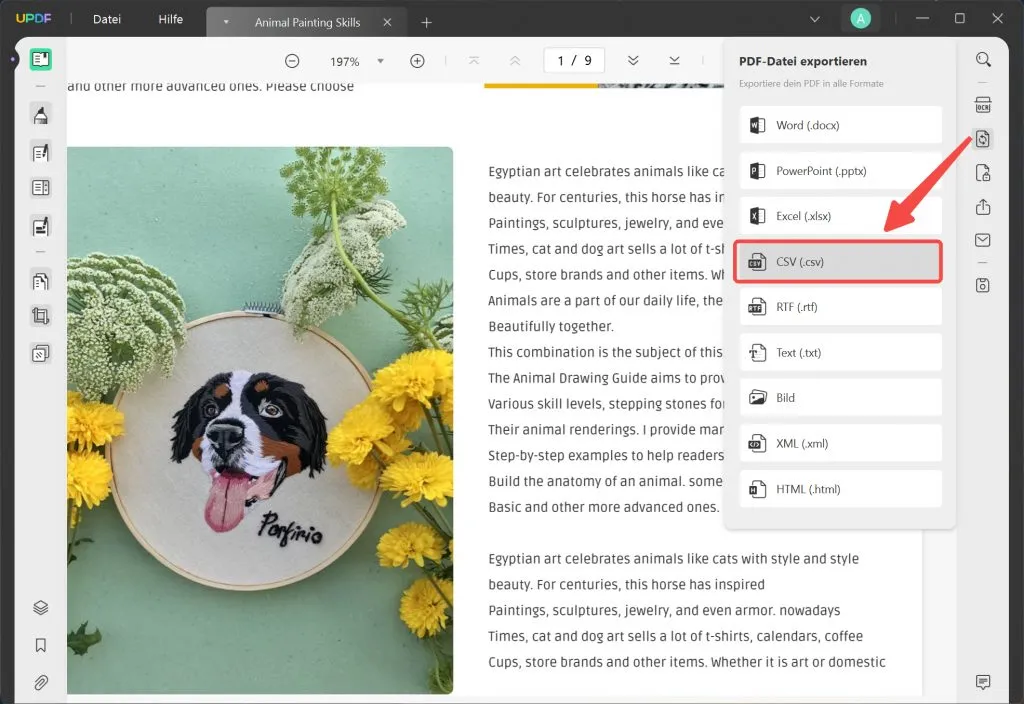Click the page number input field

[x=573, y=60]
